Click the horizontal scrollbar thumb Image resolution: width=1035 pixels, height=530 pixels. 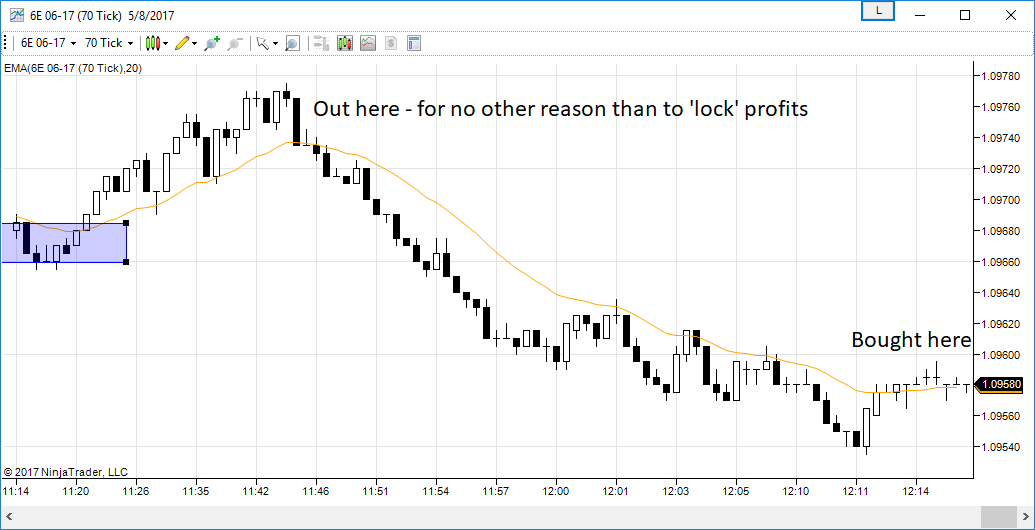tap(1001, 515)
